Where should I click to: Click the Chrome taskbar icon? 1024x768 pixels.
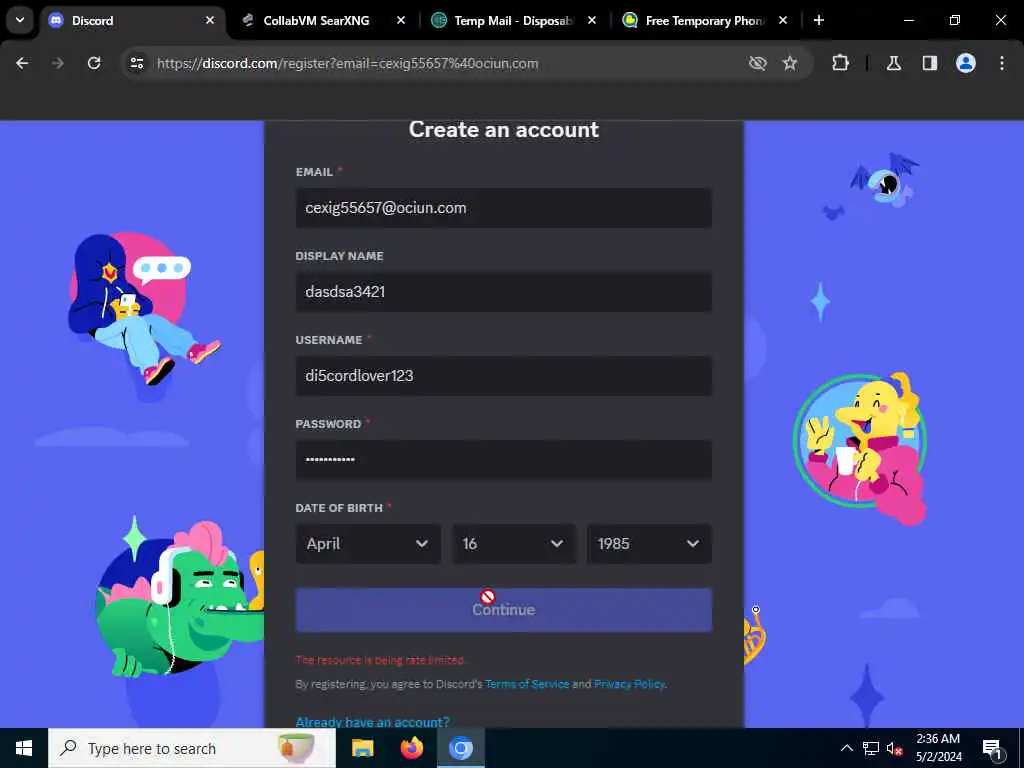[x=460, y=748]
